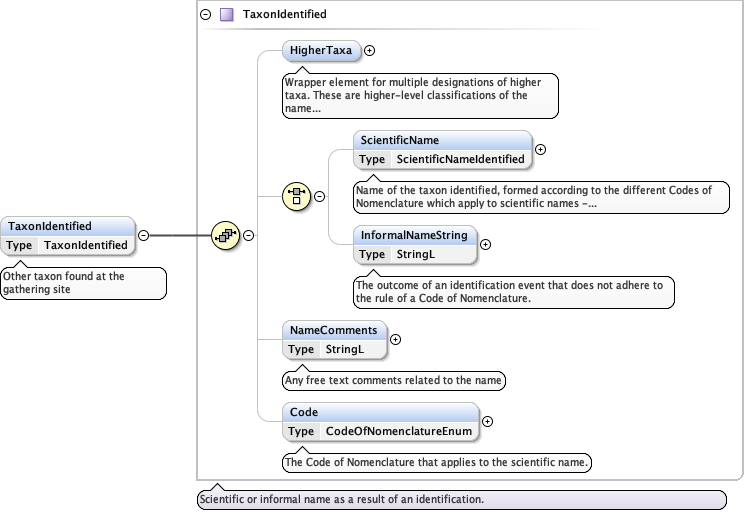The width and height of the screenshot is (745, 513).
Task: Collapse the sequence compositor children
Action: coord(248,236)
